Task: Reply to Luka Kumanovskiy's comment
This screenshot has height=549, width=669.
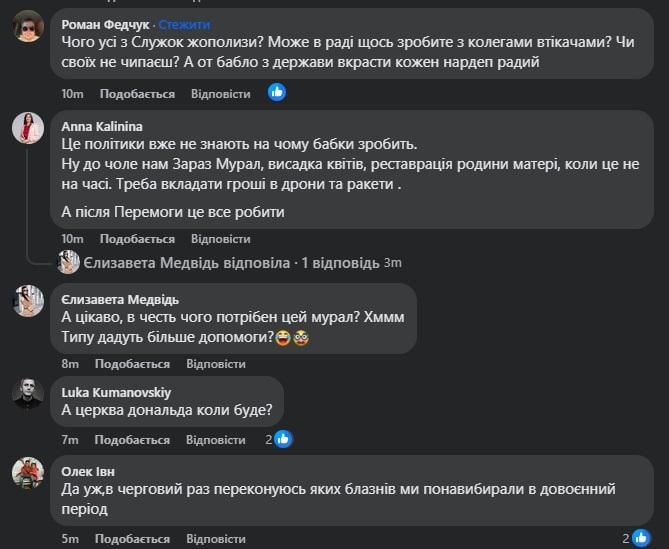Action: [215, 440]
